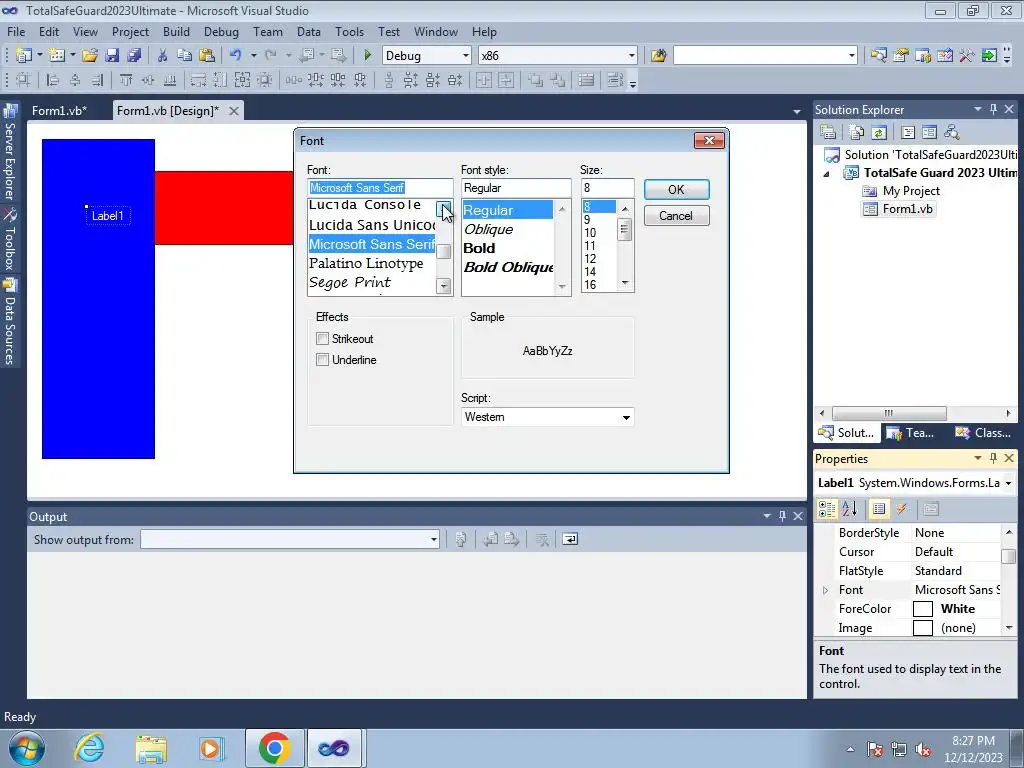The width and height of the screenshot is (1024, 768).
Task: Select Lucida Console in the Font list
Action: pyautogui.click(x=365, y=205)
